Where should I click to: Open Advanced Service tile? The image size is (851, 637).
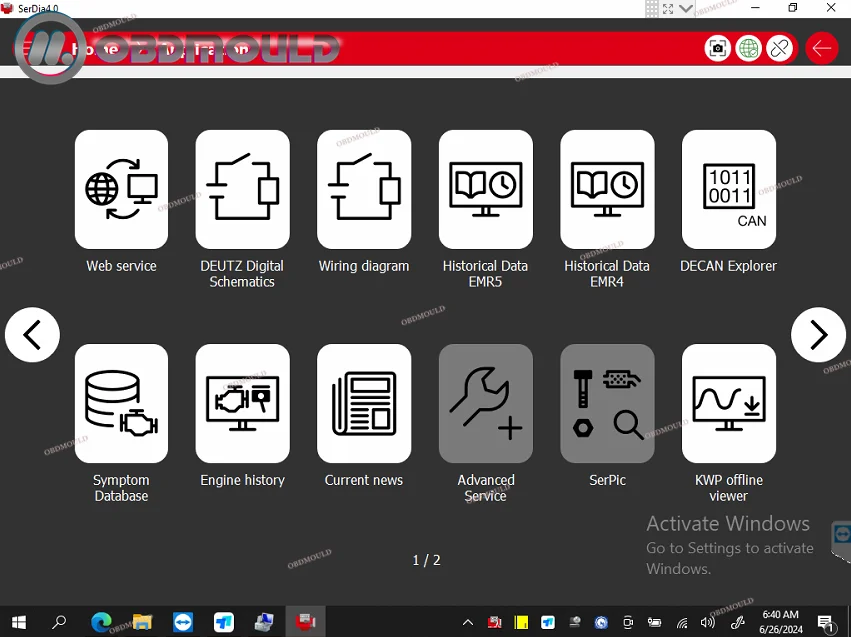click(485, 404)
